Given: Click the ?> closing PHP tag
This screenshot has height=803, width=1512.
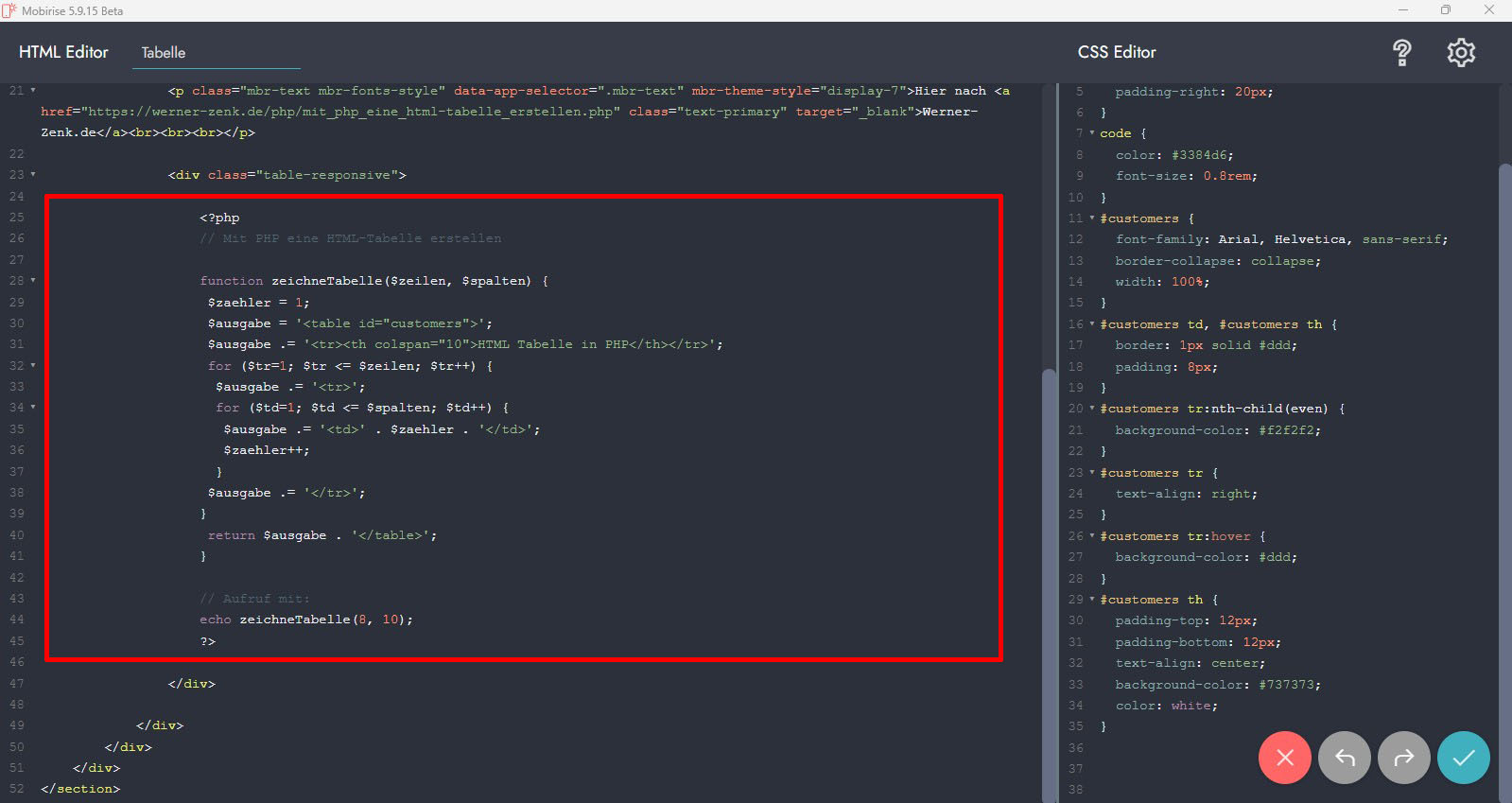Looking at the screenshot, I should point(208,641).
